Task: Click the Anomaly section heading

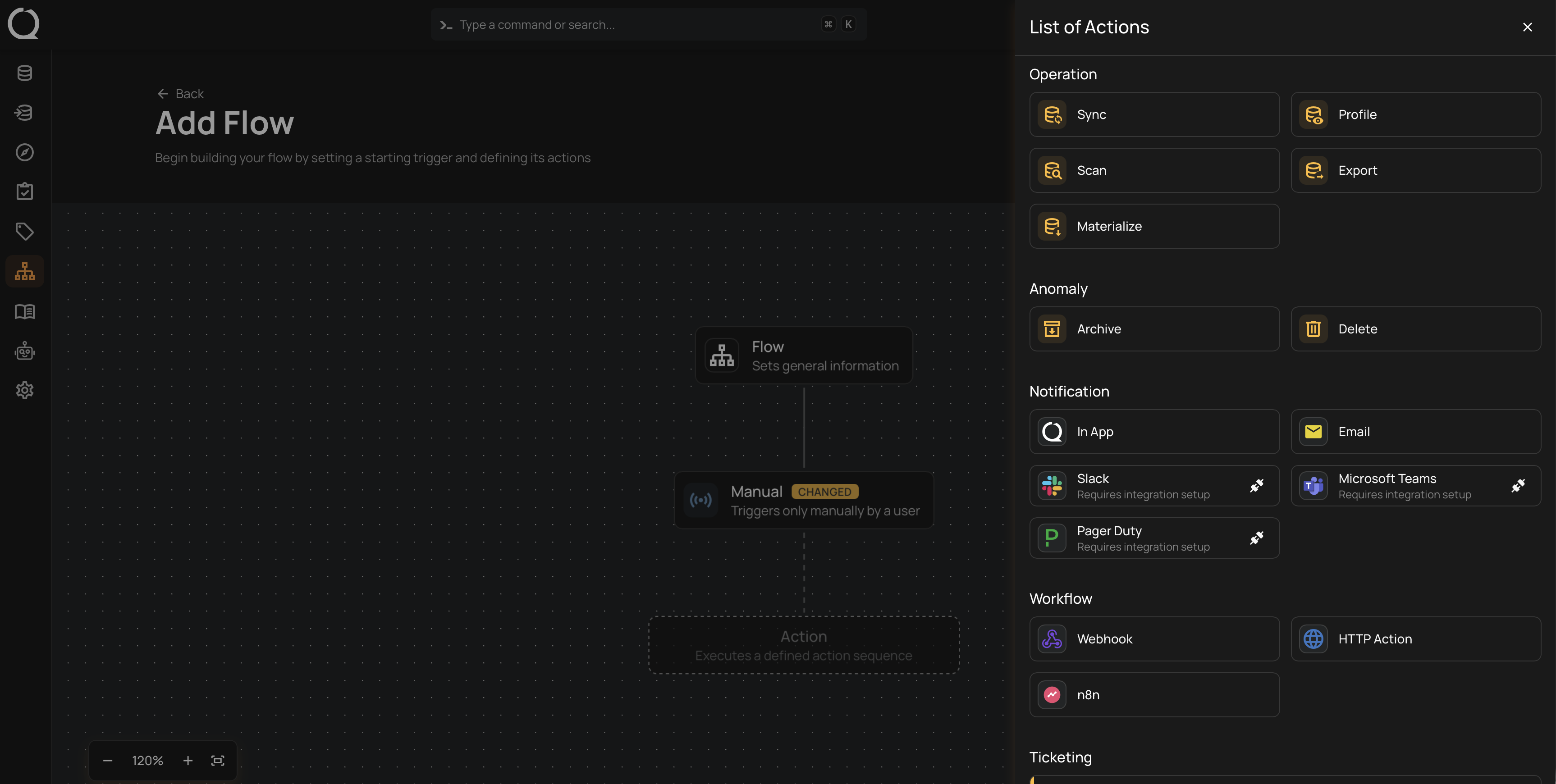Action: click(x=1057, y=289)
